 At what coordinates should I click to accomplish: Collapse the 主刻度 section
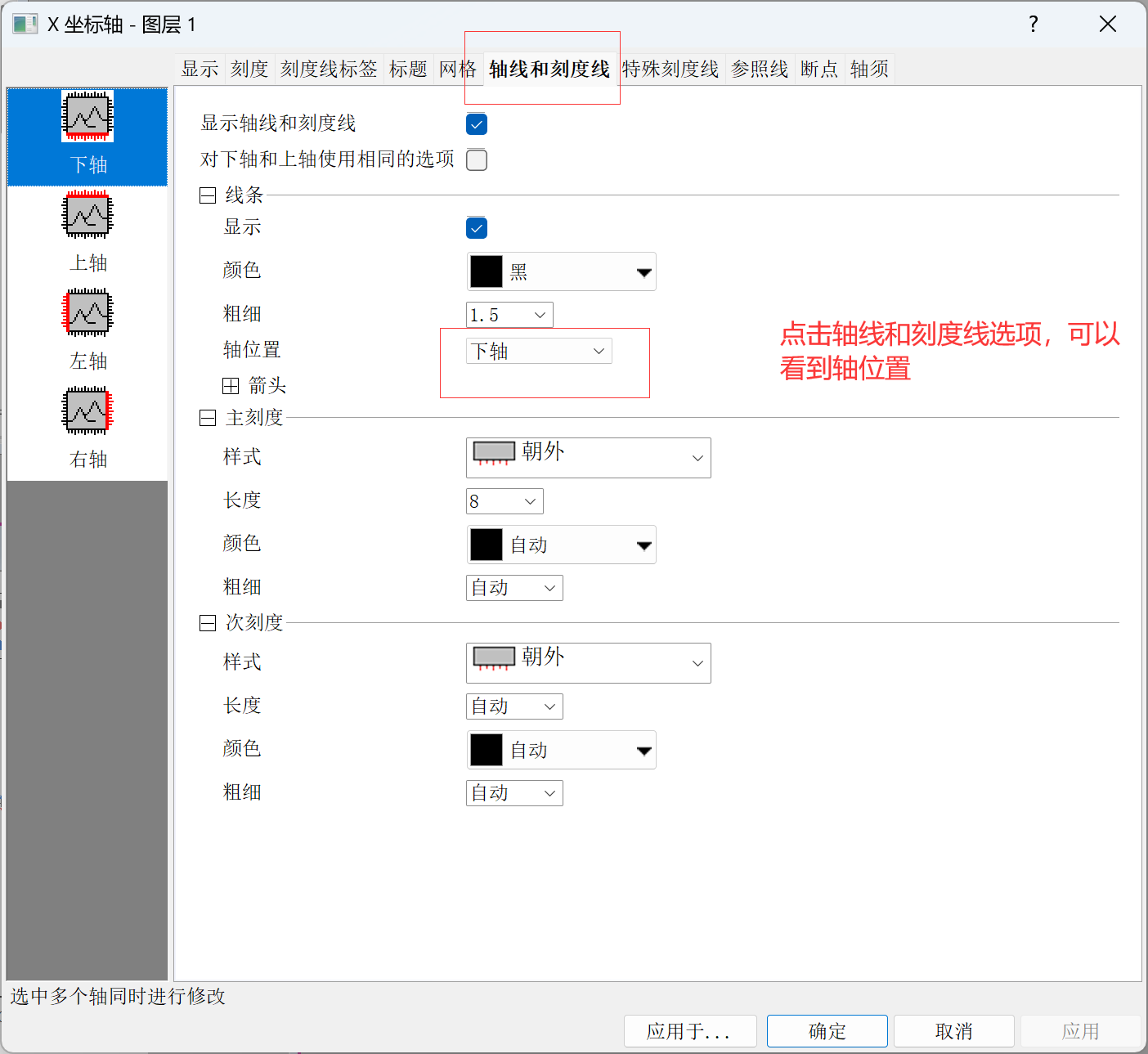point(208,418)
